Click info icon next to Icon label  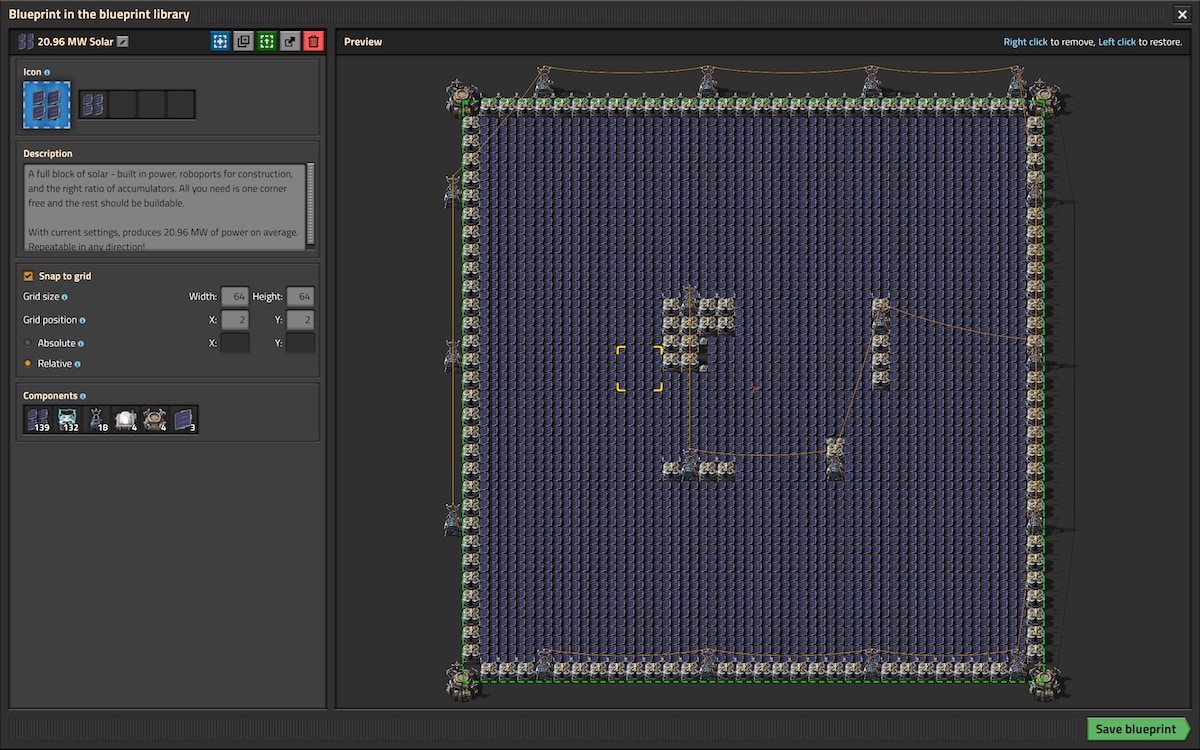[47, 72]
